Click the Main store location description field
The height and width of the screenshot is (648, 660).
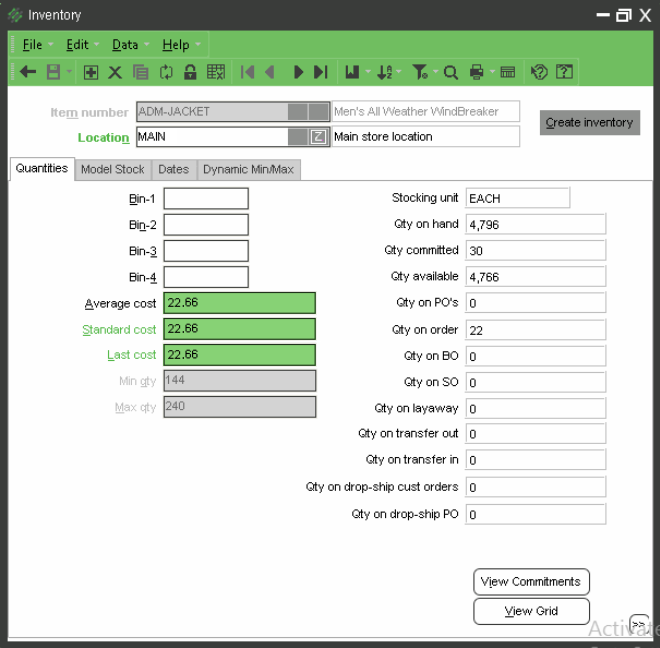coord(426,137)
